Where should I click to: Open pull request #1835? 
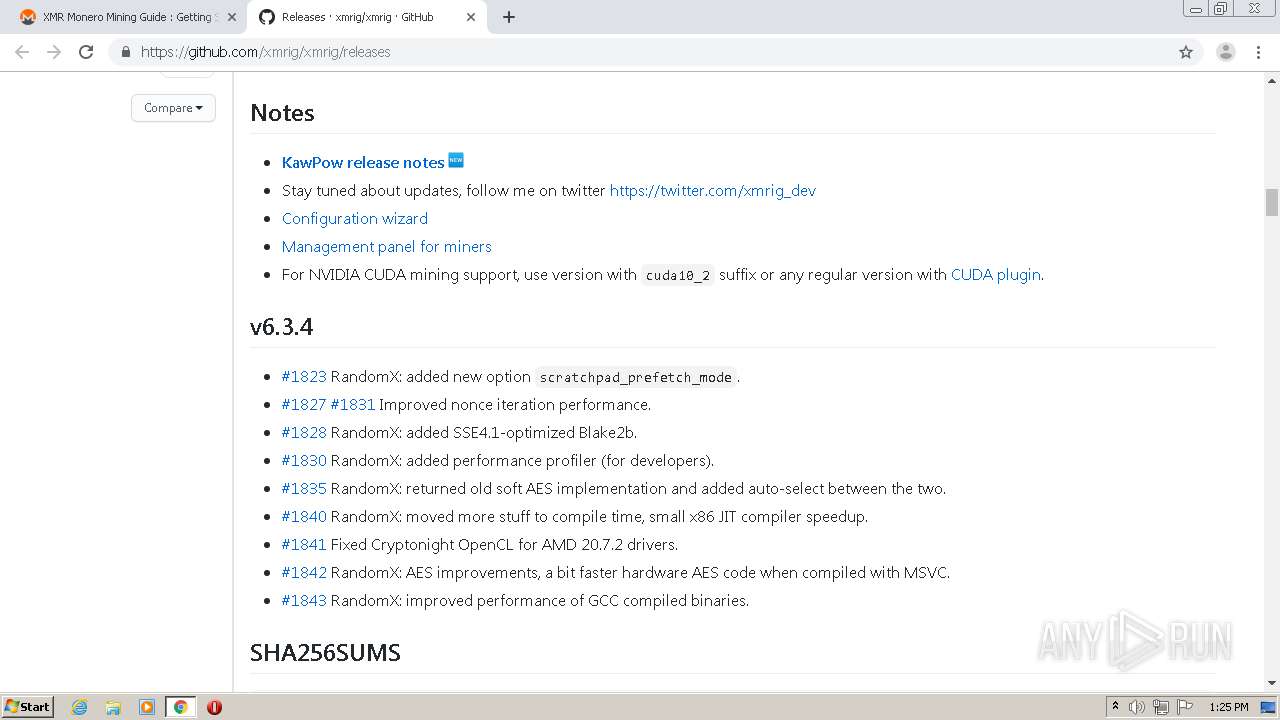pyautogui.click(x=304, y=488)
